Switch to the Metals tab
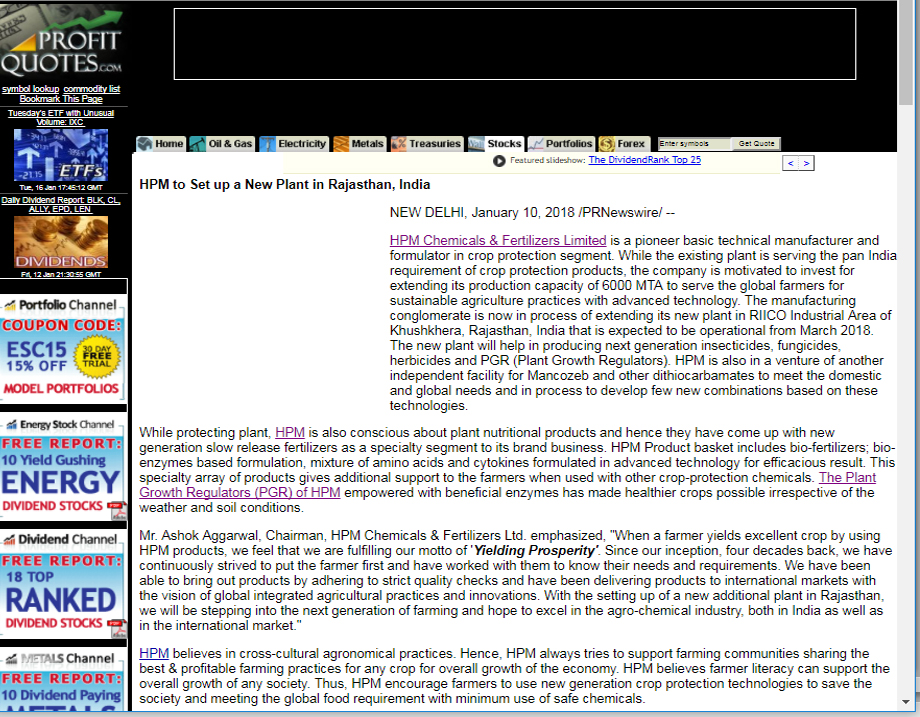The width and height of the screenshot is (920, 717). pos(358,144)
